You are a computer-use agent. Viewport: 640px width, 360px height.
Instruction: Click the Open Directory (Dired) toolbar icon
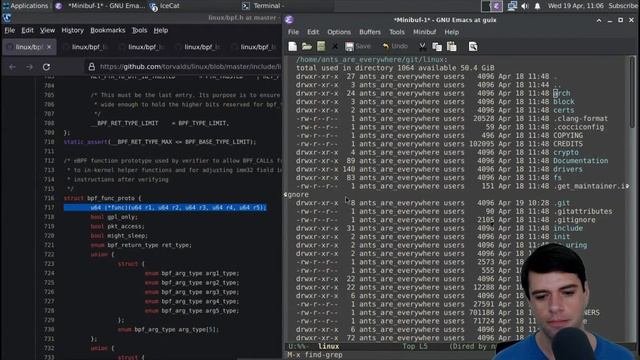[321, 47]
